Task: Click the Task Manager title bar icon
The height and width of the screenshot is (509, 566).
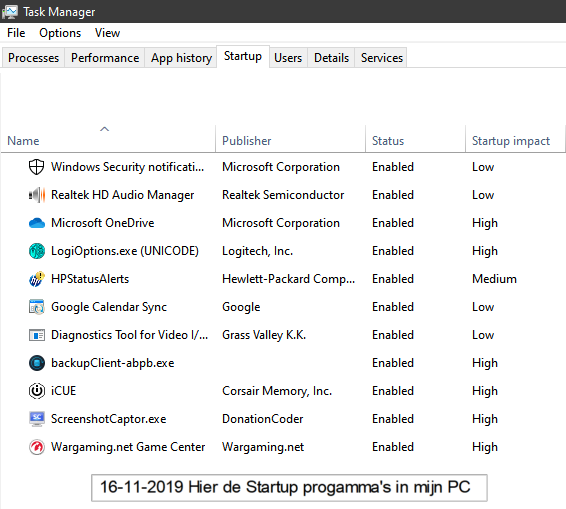Action: tap(10, 12)
